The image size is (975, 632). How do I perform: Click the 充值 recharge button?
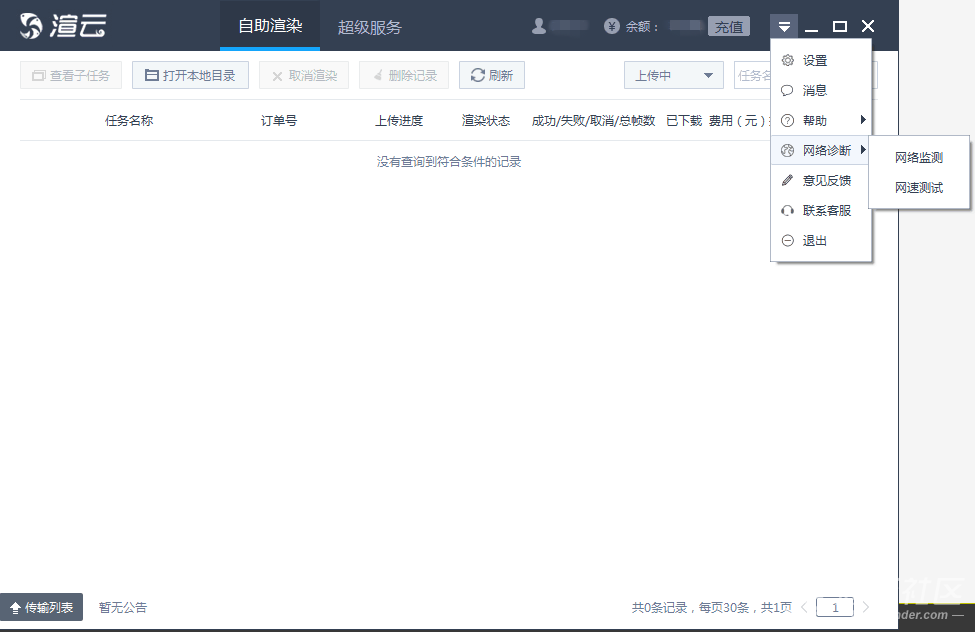coord(728,27)
